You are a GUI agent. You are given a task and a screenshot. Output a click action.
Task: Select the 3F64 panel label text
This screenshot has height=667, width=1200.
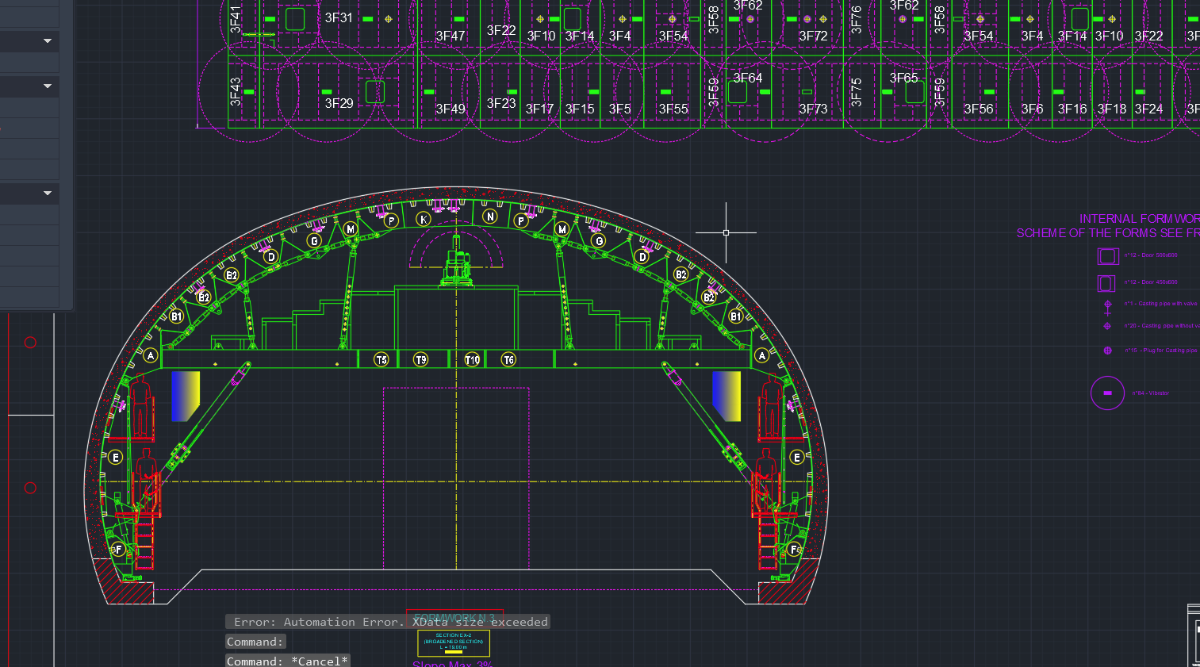(x=748, y=78)
